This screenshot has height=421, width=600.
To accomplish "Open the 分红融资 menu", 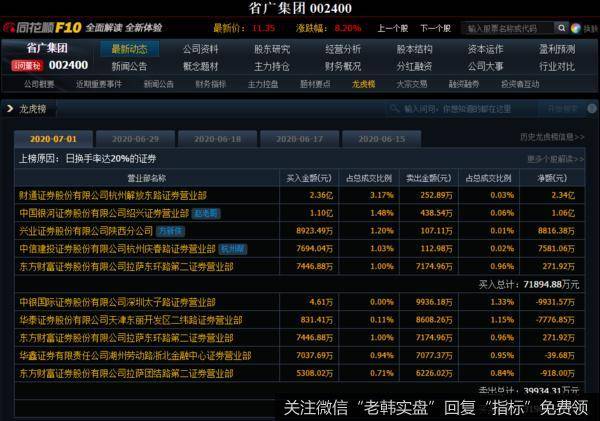I will (414, 66).
